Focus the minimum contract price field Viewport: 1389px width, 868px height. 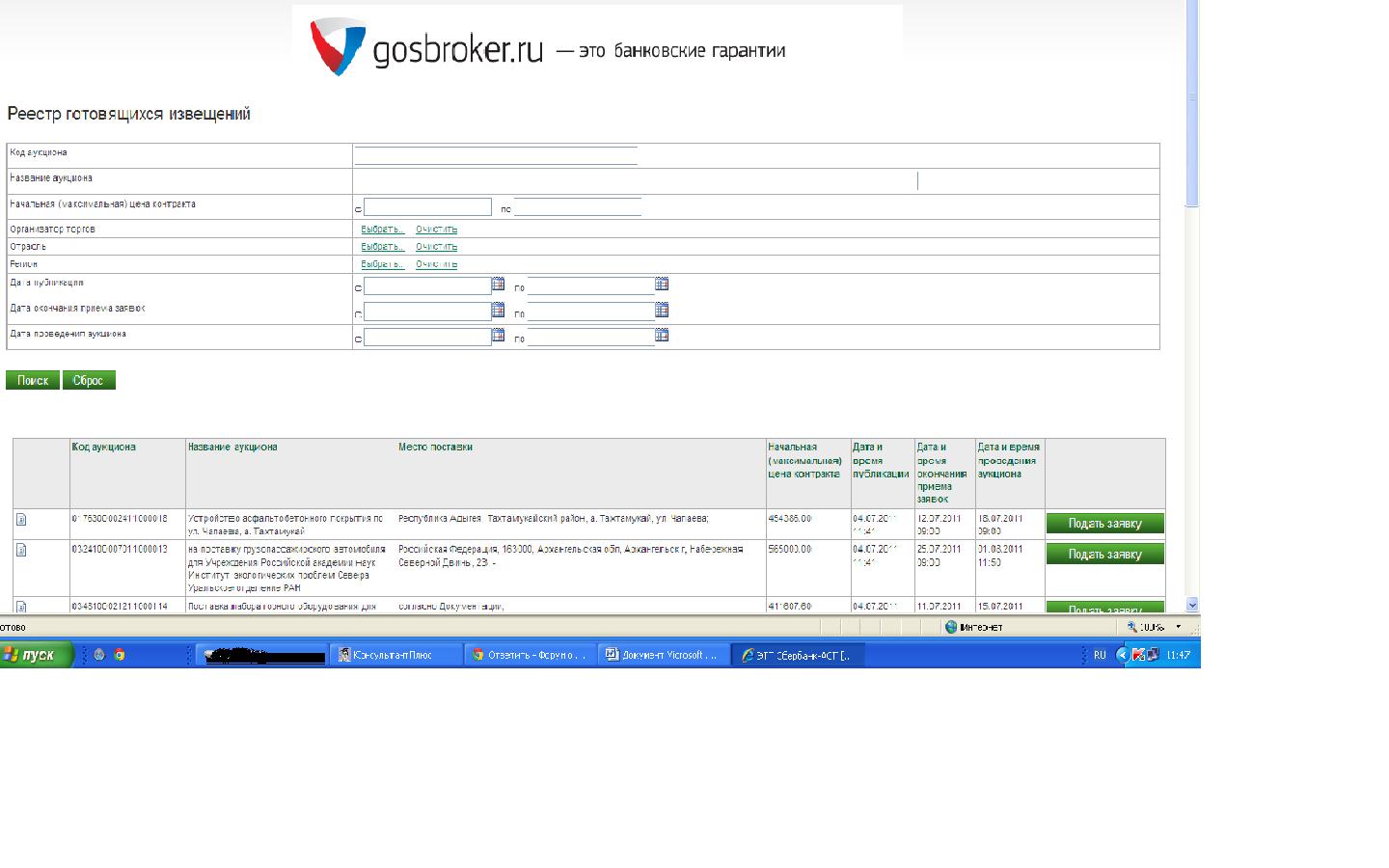click(x=427, y=207)
